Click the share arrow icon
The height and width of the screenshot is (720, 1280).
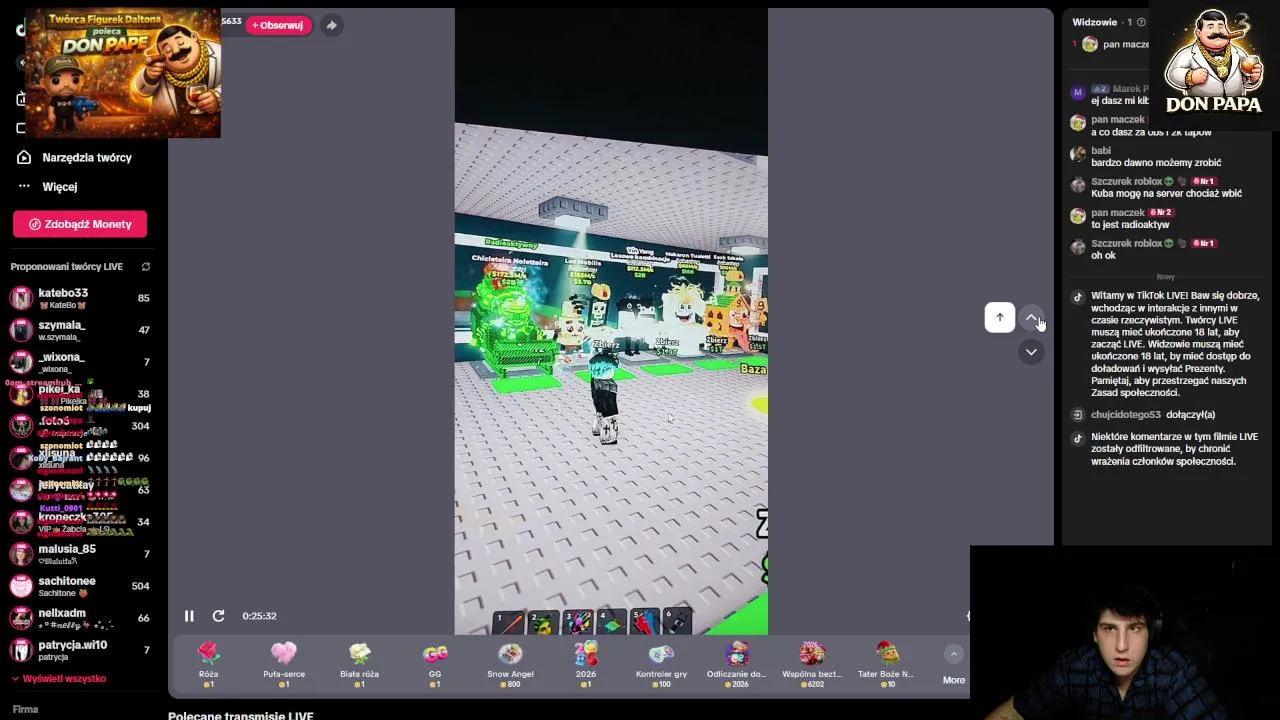[x=331, y=25]
